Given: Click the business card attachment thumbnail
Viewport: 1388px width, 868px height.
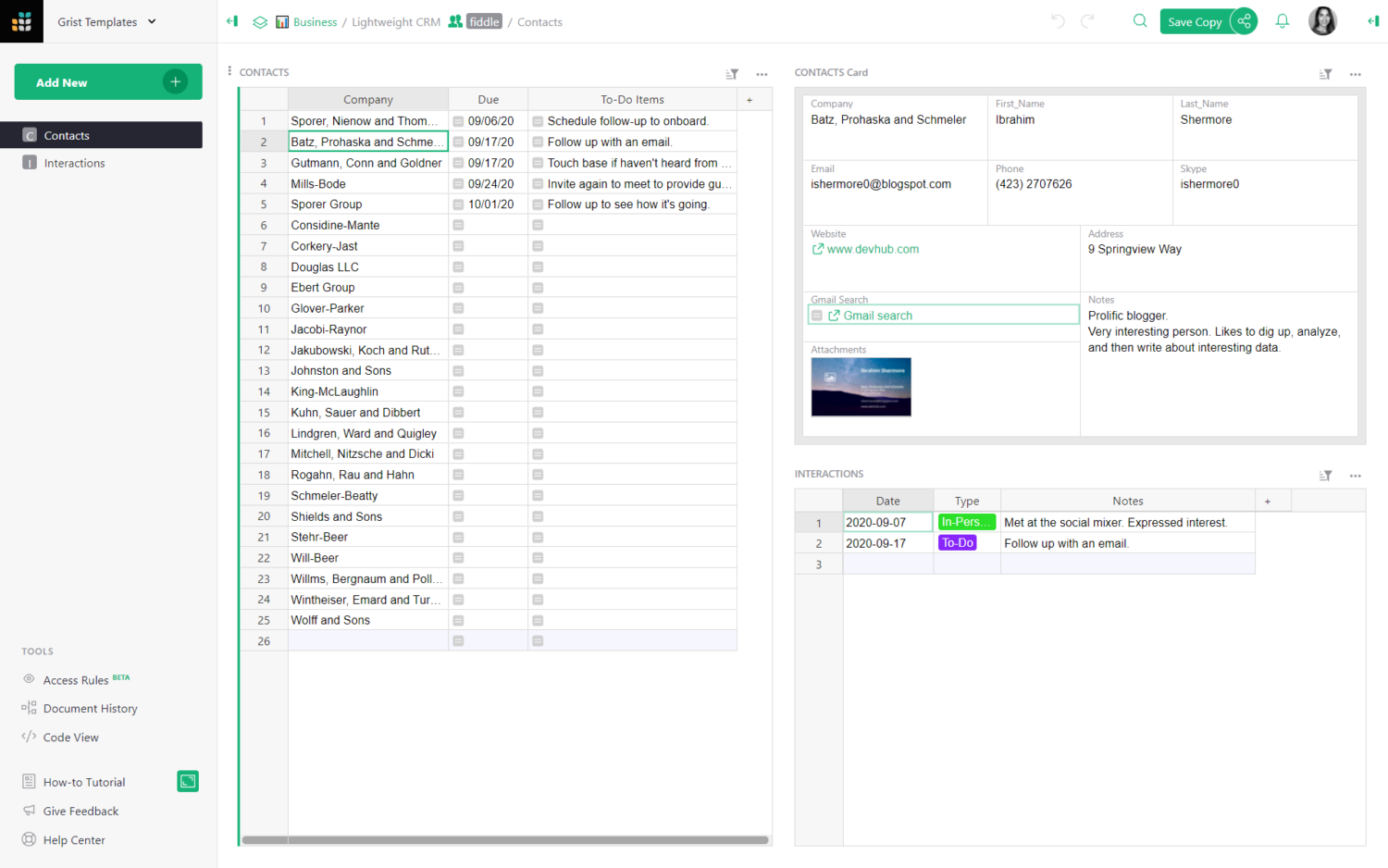Looking at the screenshot, I should pos(861,387).
